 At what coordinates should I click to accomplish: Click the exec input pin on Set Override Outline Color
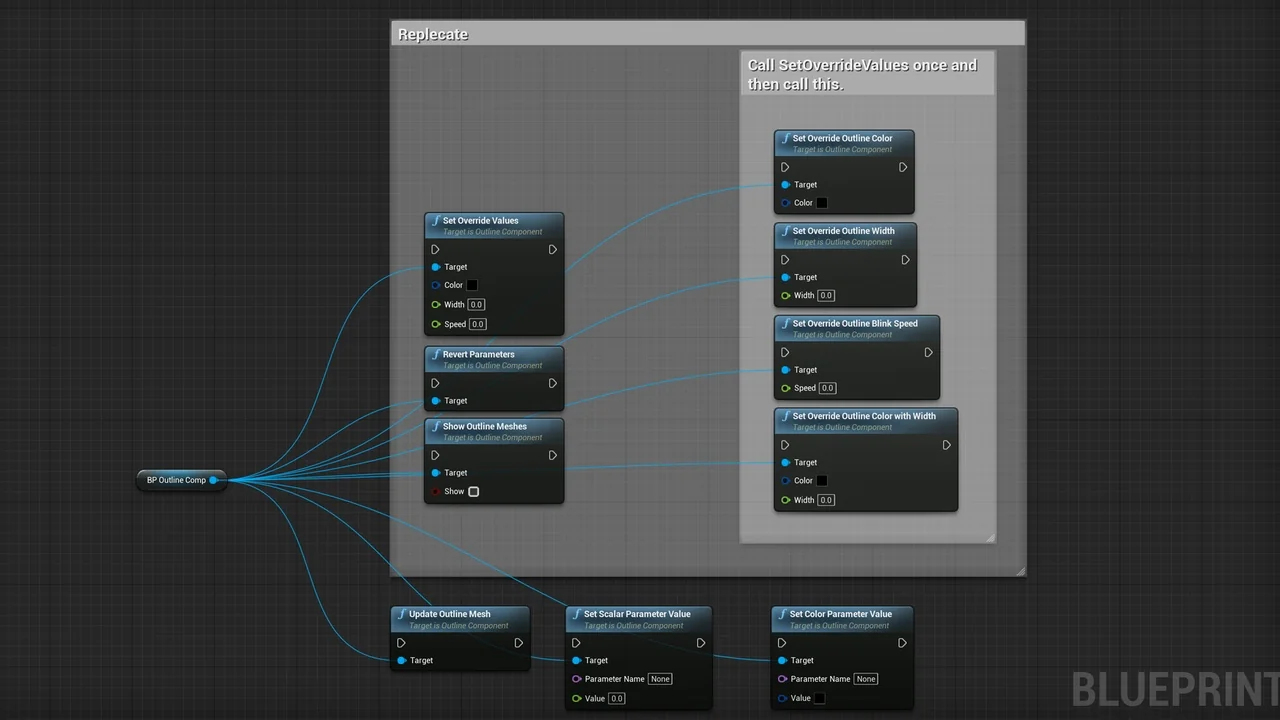point(784,167)
